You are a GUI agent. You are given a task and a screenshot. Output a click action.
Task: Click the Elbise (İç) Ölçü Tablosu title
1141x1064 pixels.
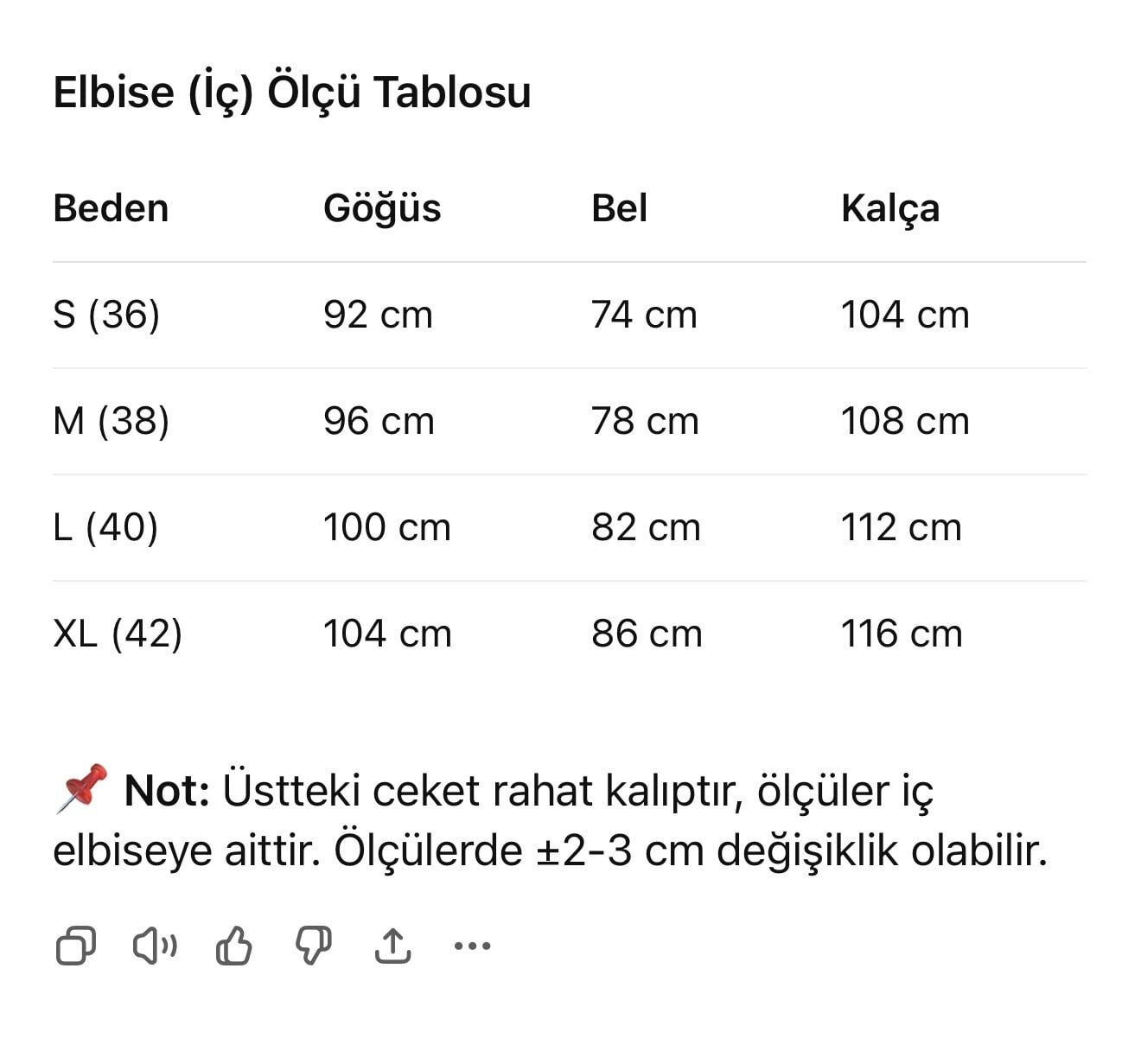[292, 92]
